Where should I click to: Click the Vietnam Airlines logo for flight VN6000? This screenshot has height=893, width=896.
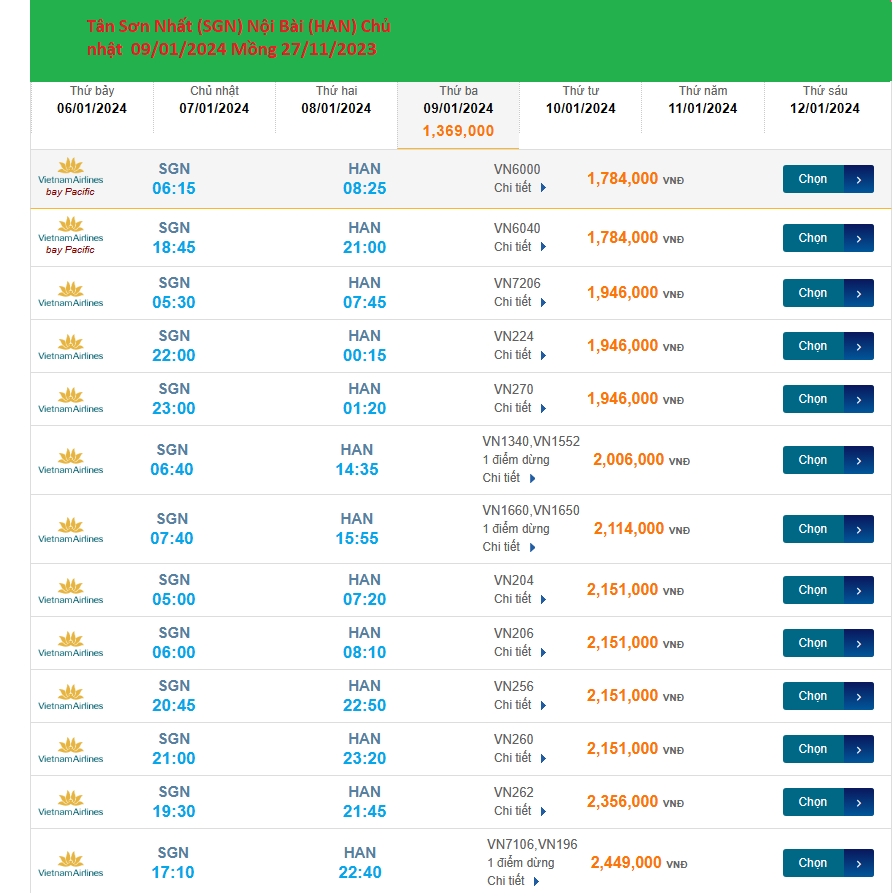pos(70,170)
